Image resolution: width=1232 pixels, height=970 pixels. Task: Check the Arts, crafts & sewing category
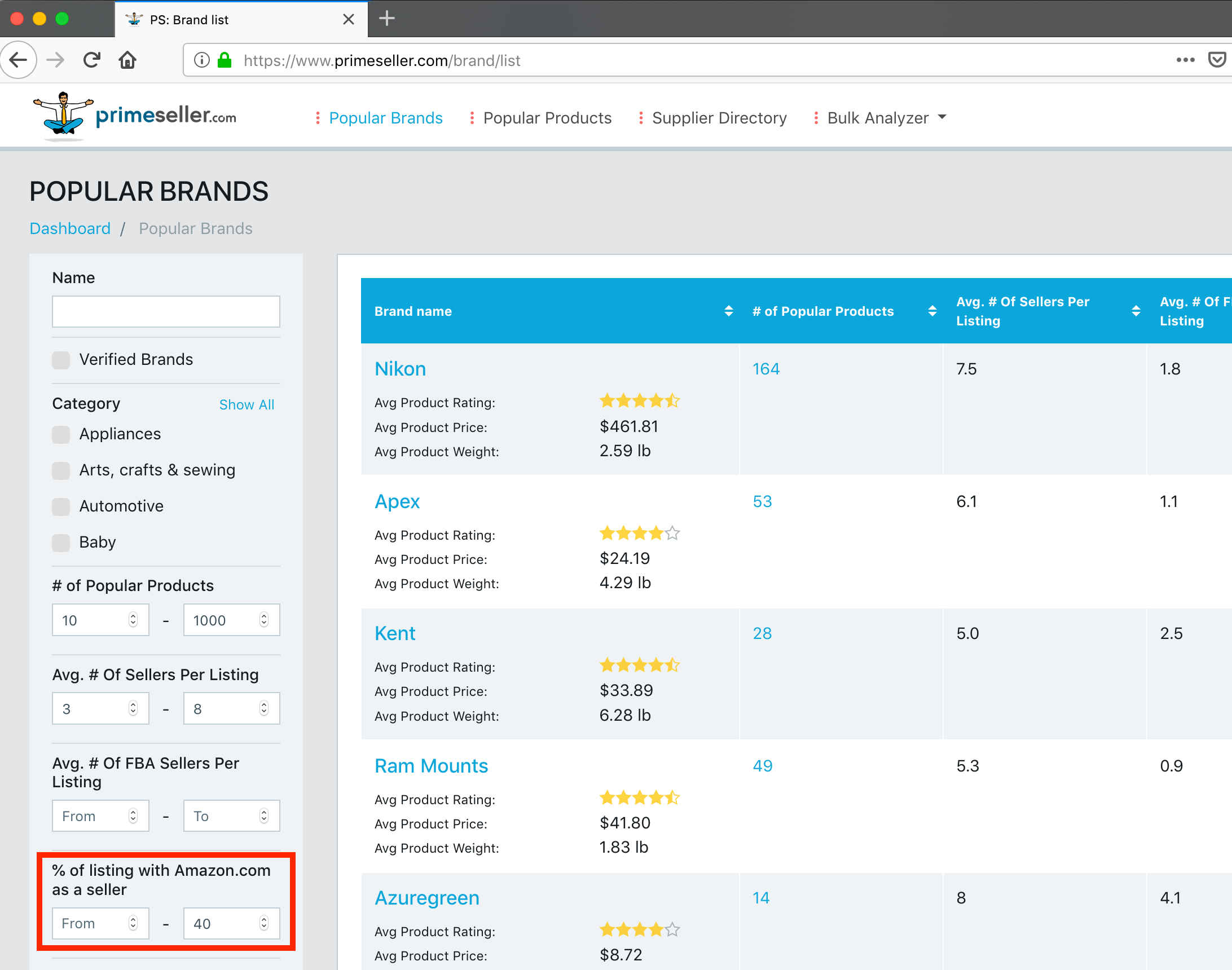point(61,470)
